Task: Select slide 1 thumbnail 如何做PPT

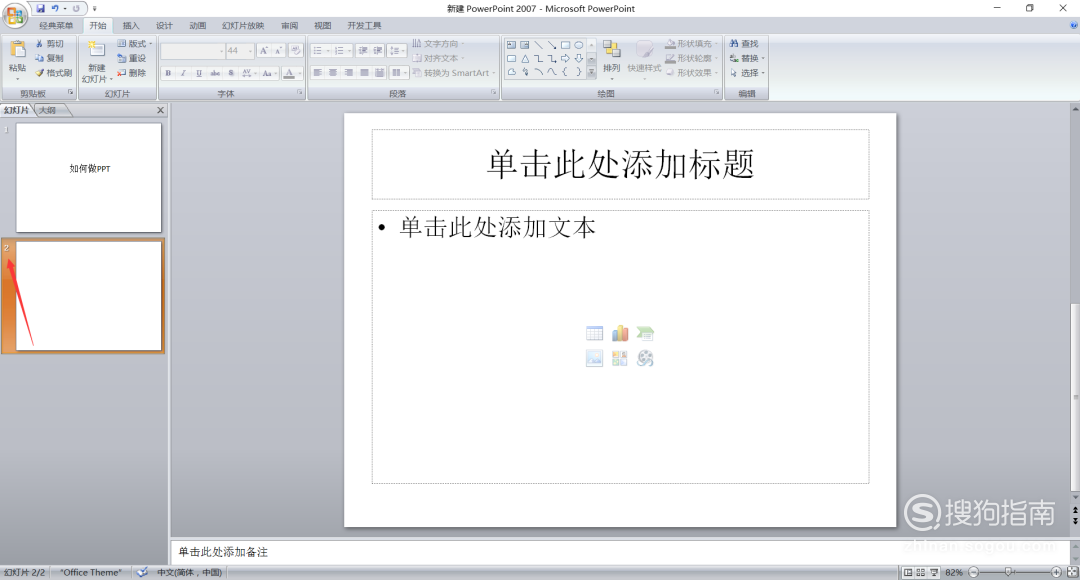Action: (x=89, y=178)
